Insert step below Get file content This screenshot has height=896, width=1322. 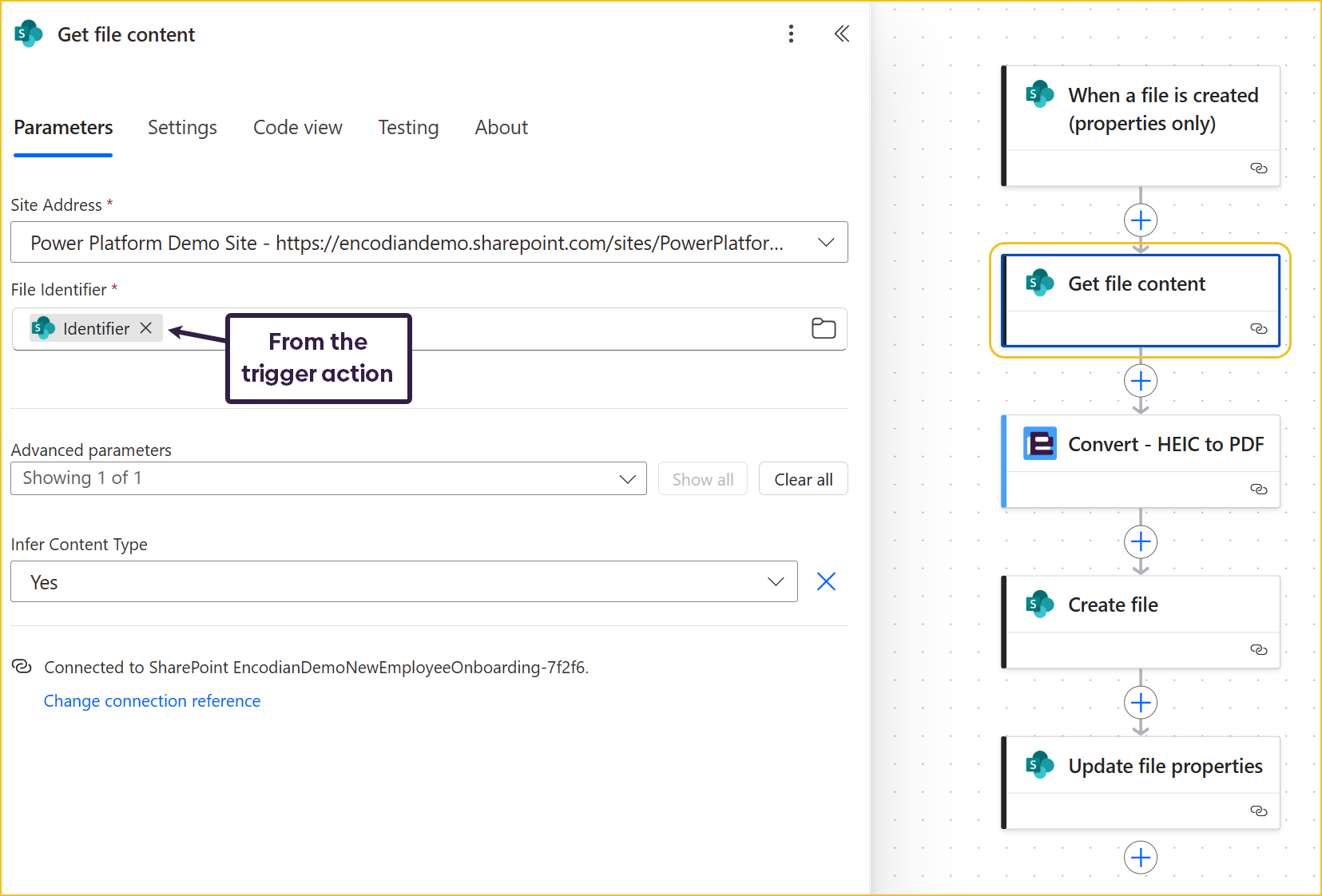tap(1140, 381)
